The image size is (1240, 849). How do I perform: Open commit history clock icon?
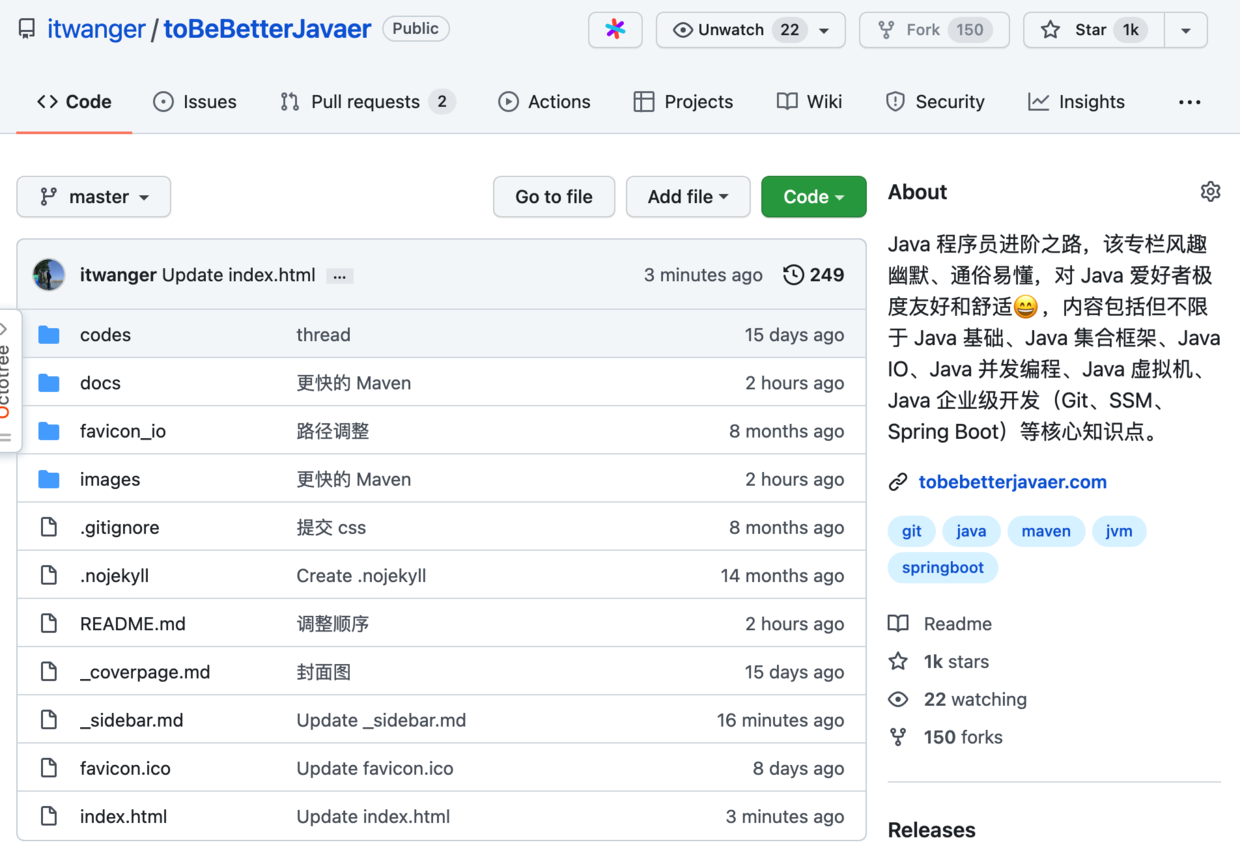coord(793,275)
